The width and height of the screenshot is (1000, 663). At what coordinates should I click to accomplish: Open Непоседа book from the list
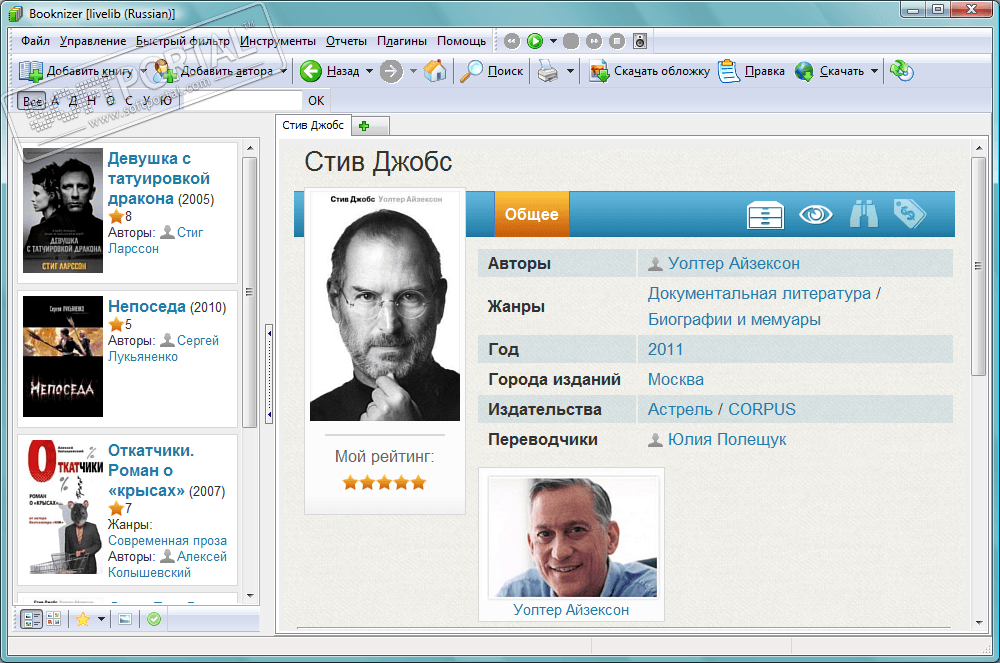147,307
